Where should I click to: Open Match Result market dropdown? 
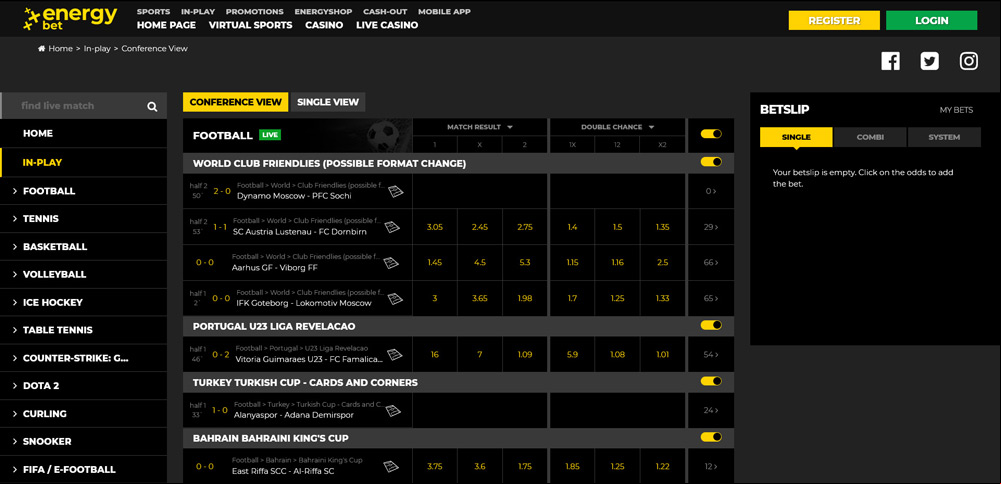(x=479, y=127)
